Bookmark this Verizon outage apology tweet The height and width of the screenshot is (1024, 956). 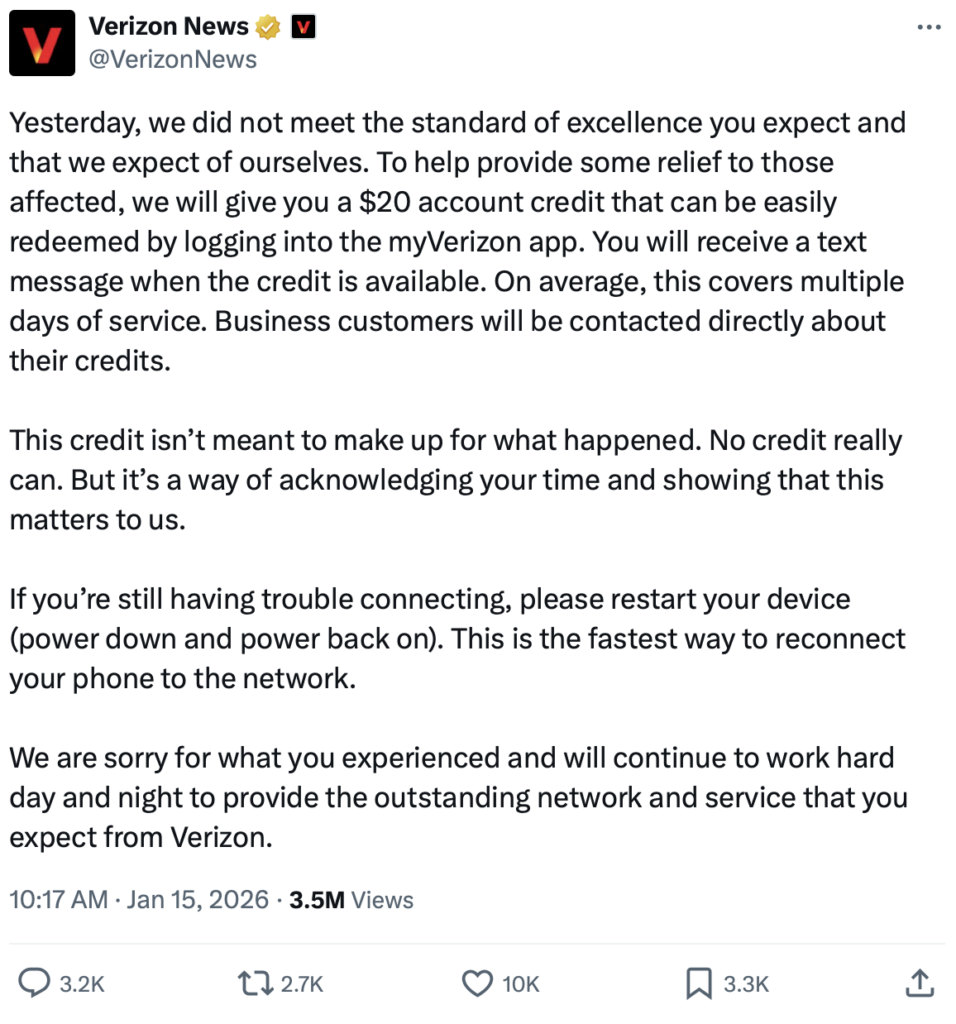699,983
